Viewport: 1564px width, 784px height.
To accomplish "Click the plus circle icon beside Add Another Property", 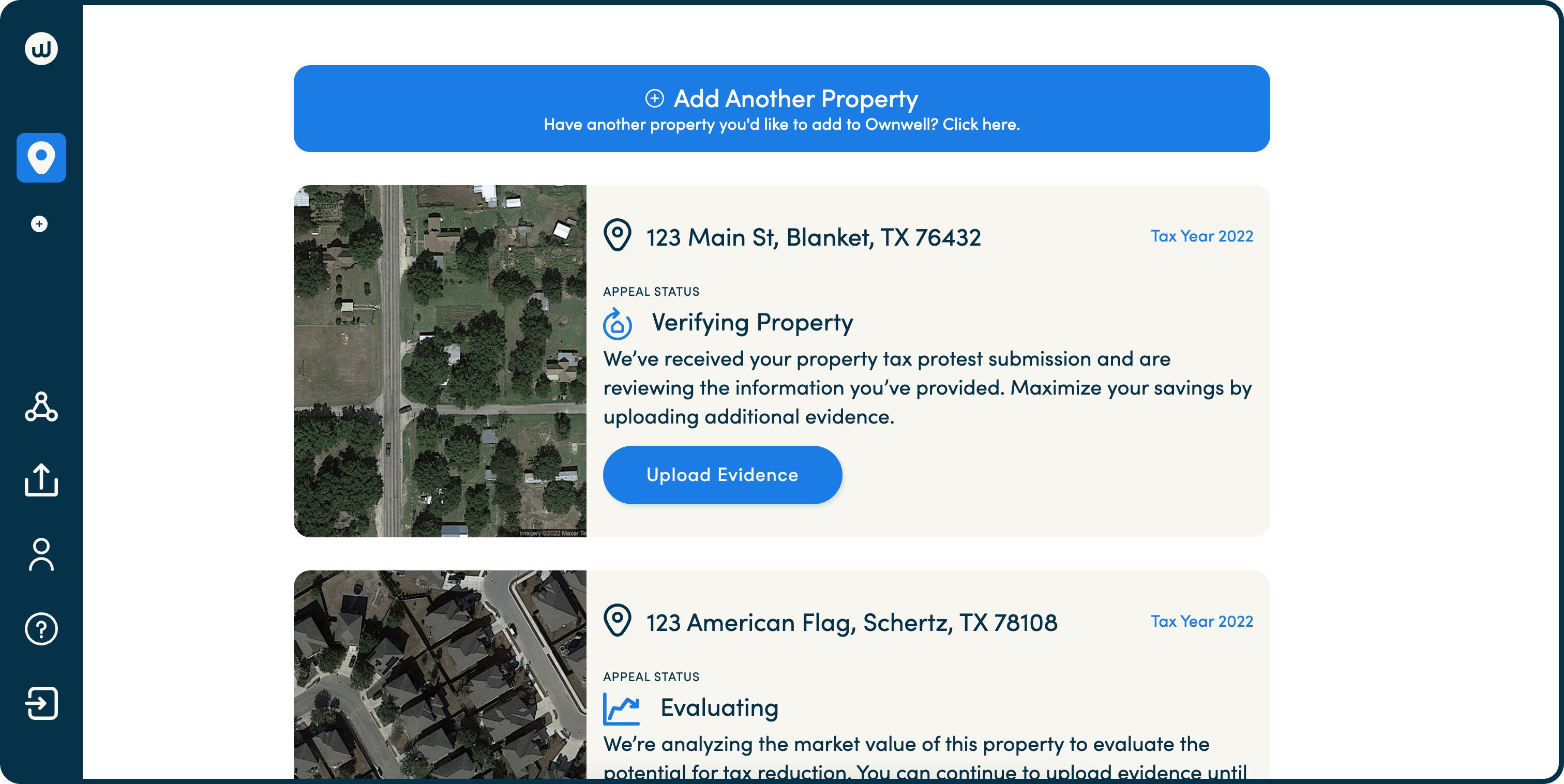I will pyautogui.click(x=654, y=98).
